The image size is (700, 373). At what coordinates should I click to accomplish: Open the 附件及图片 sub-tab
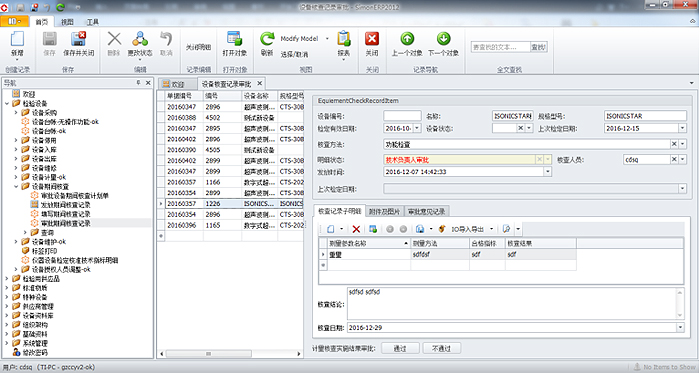(384, 211)
